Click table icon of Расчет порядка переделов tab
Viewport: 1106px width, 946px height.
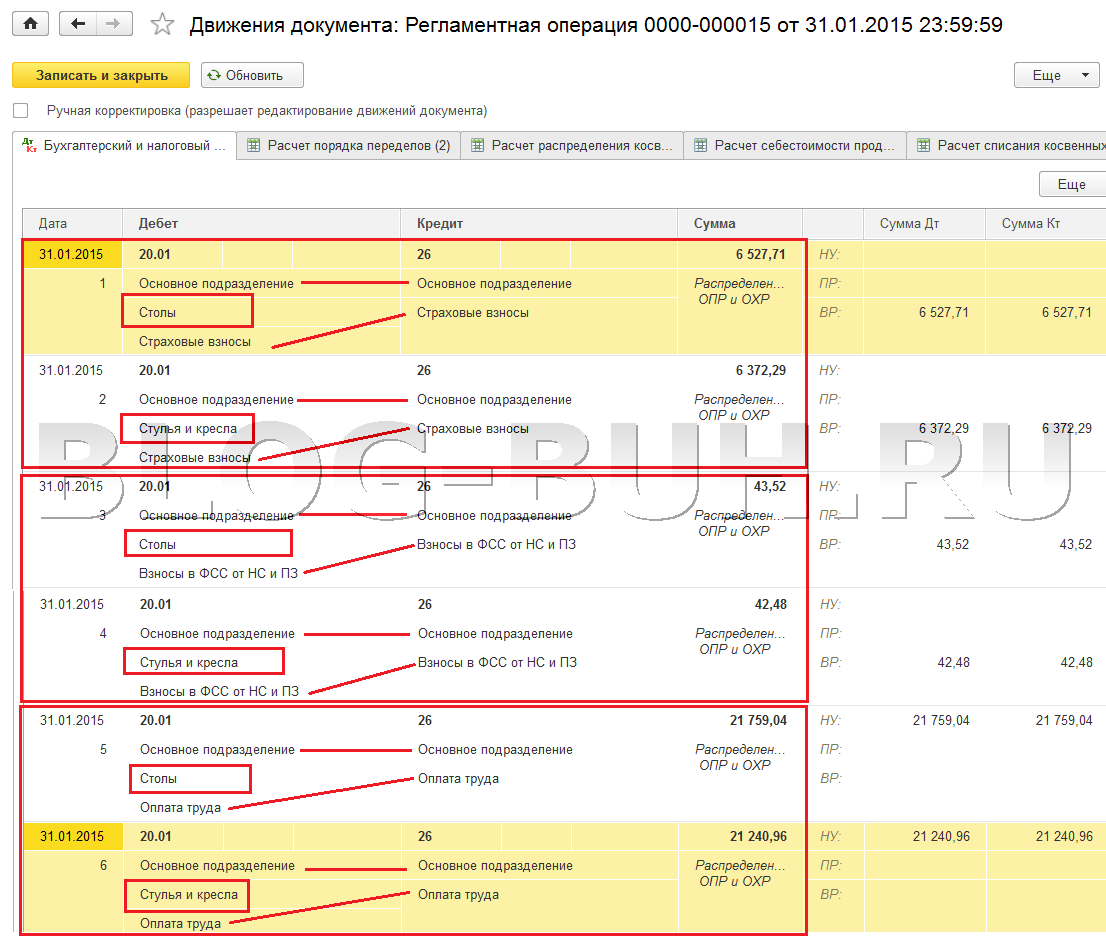click(x=254, y=146)
